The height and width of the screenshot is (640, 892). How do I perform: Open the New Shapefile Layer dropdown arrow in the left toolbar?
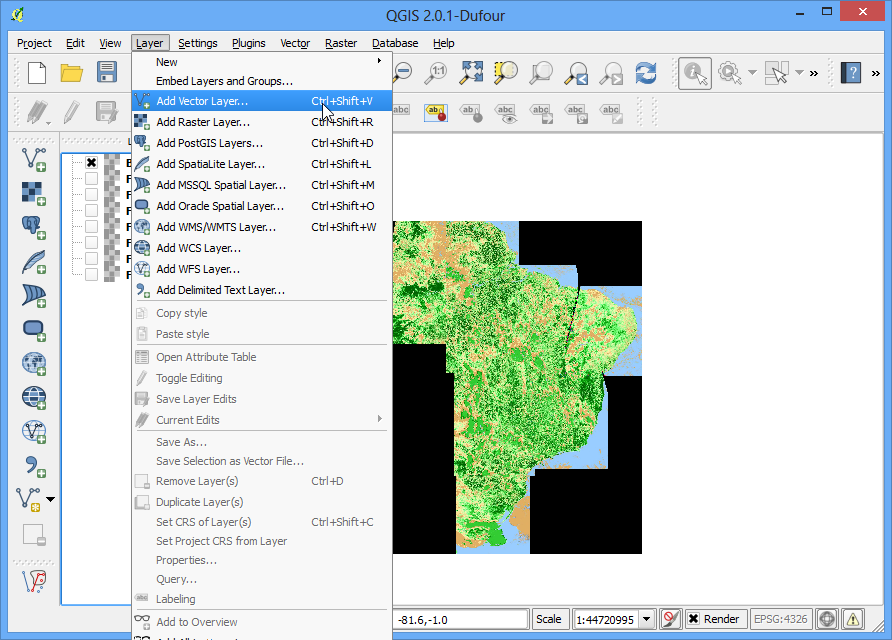point(51,499)
